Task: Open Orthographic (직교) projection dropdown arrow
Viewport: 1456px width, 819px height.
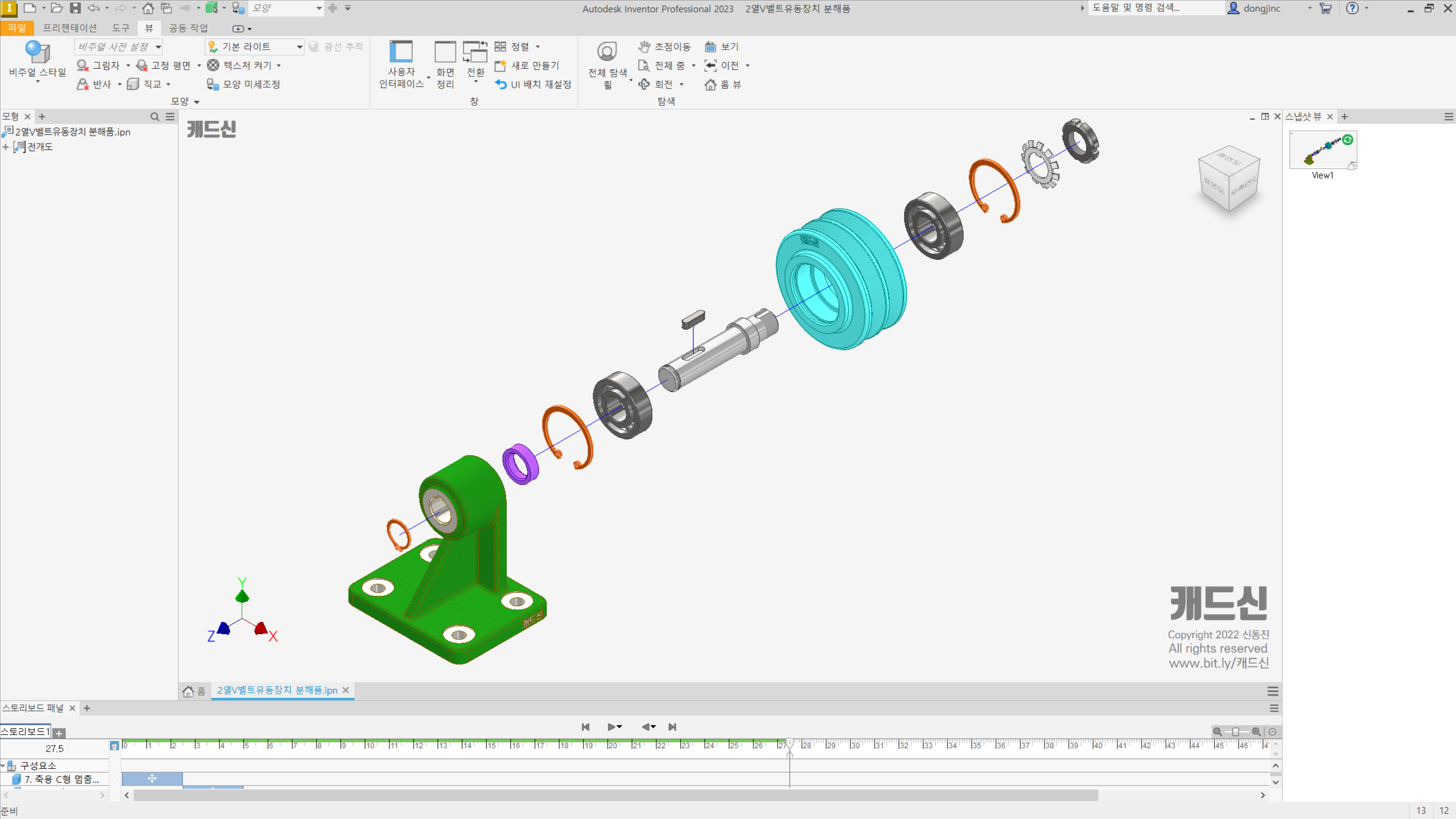Action: [x=168, y=84]
